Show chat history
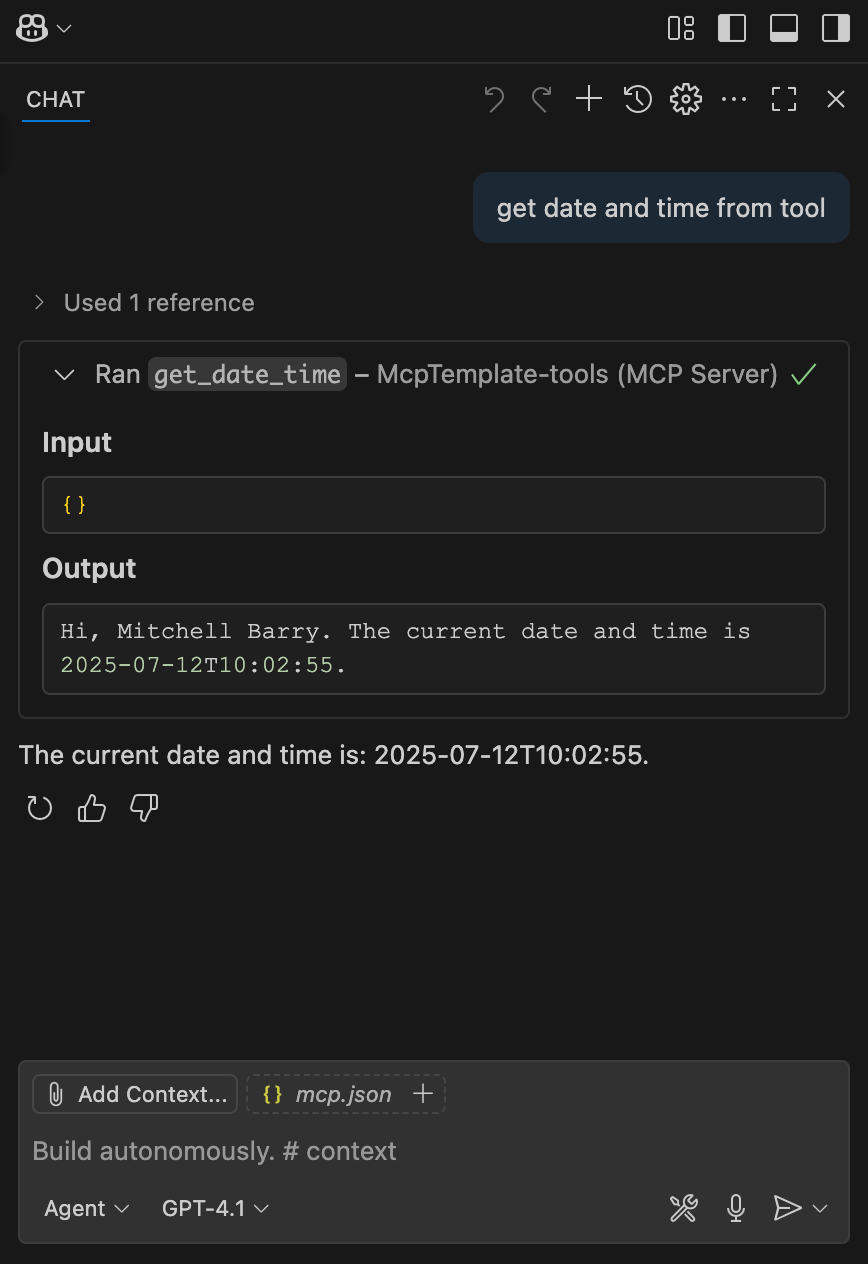Image resolution: width=868 pixels, height=1264 pixels. 638,98
